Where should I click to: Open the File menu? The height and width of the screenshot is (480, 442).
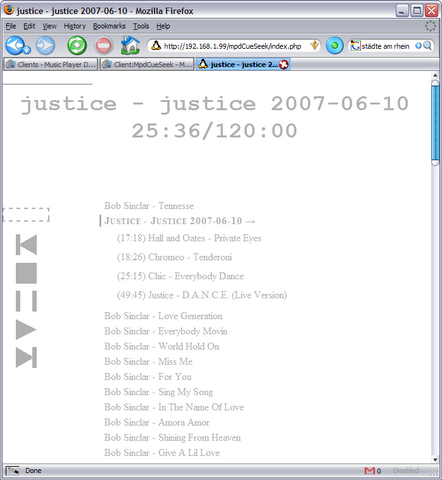[x=11, y=26]
